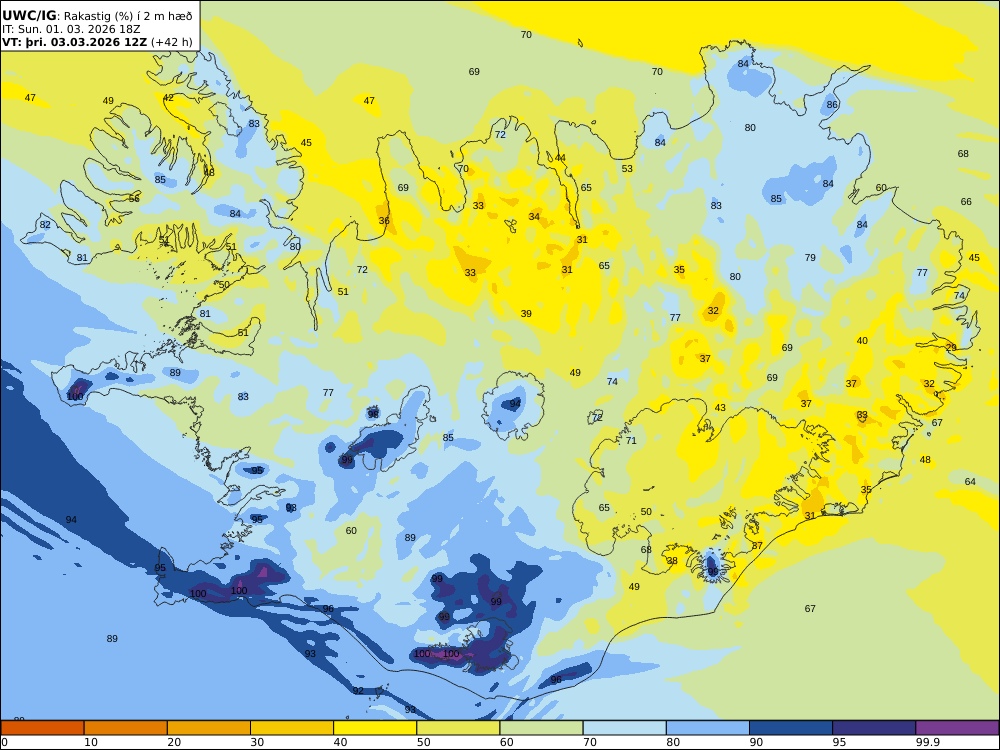Pick the 20–30 legend color segment
The width and height of the screenshot is (1000, 750).
click(x=209, y=728)
